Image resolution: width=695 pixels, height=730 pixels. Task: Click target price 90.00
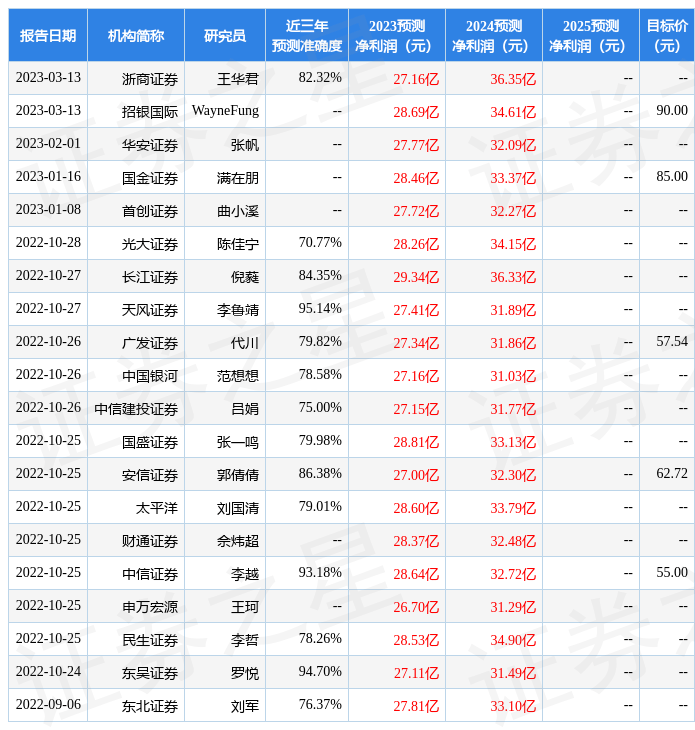coord(672,111)
